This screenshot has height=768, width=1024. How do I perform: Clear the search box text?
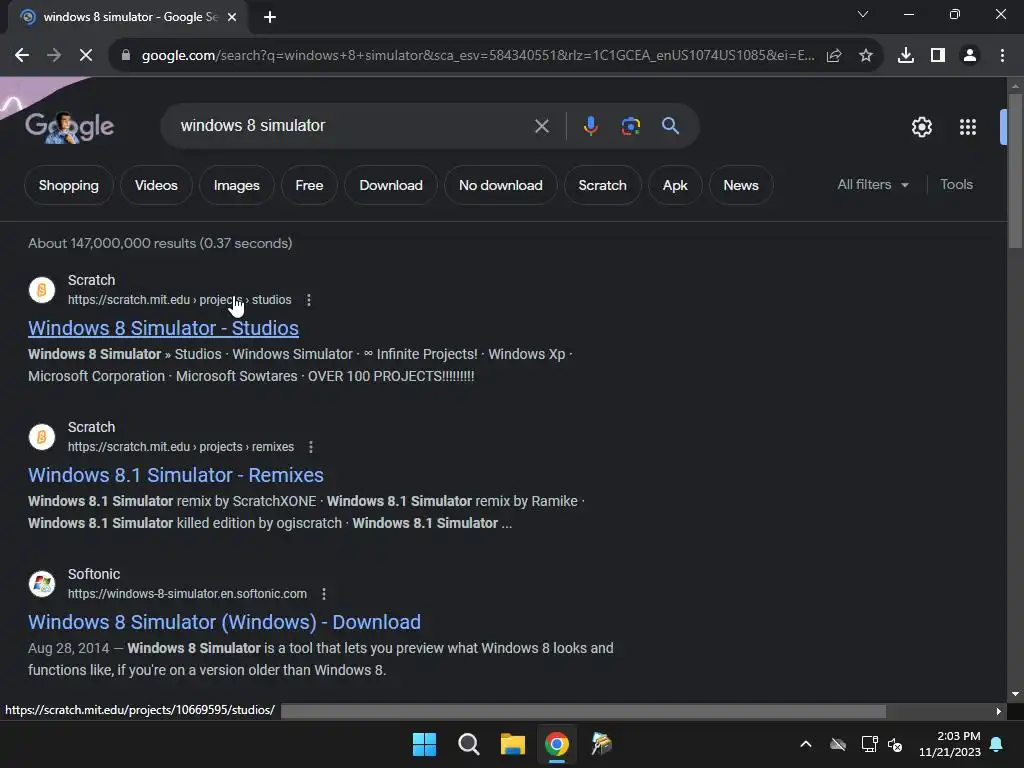541,126
